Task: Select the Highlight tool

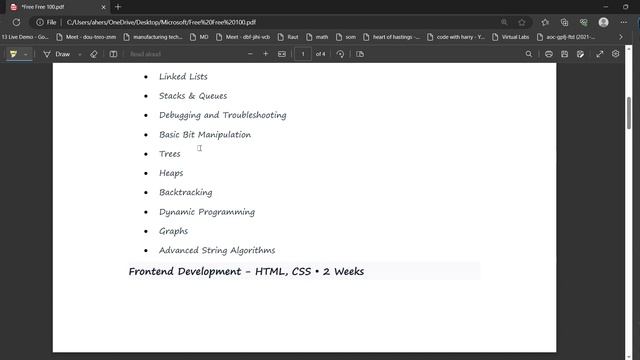Action: (x=13, y=54)
